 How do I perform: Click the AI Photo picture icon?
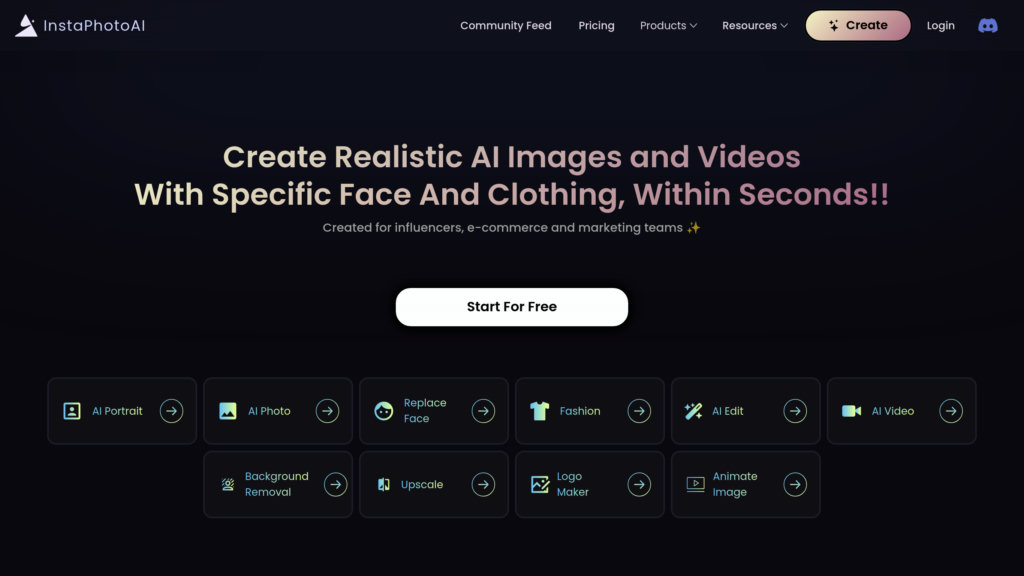pos(228,411)
